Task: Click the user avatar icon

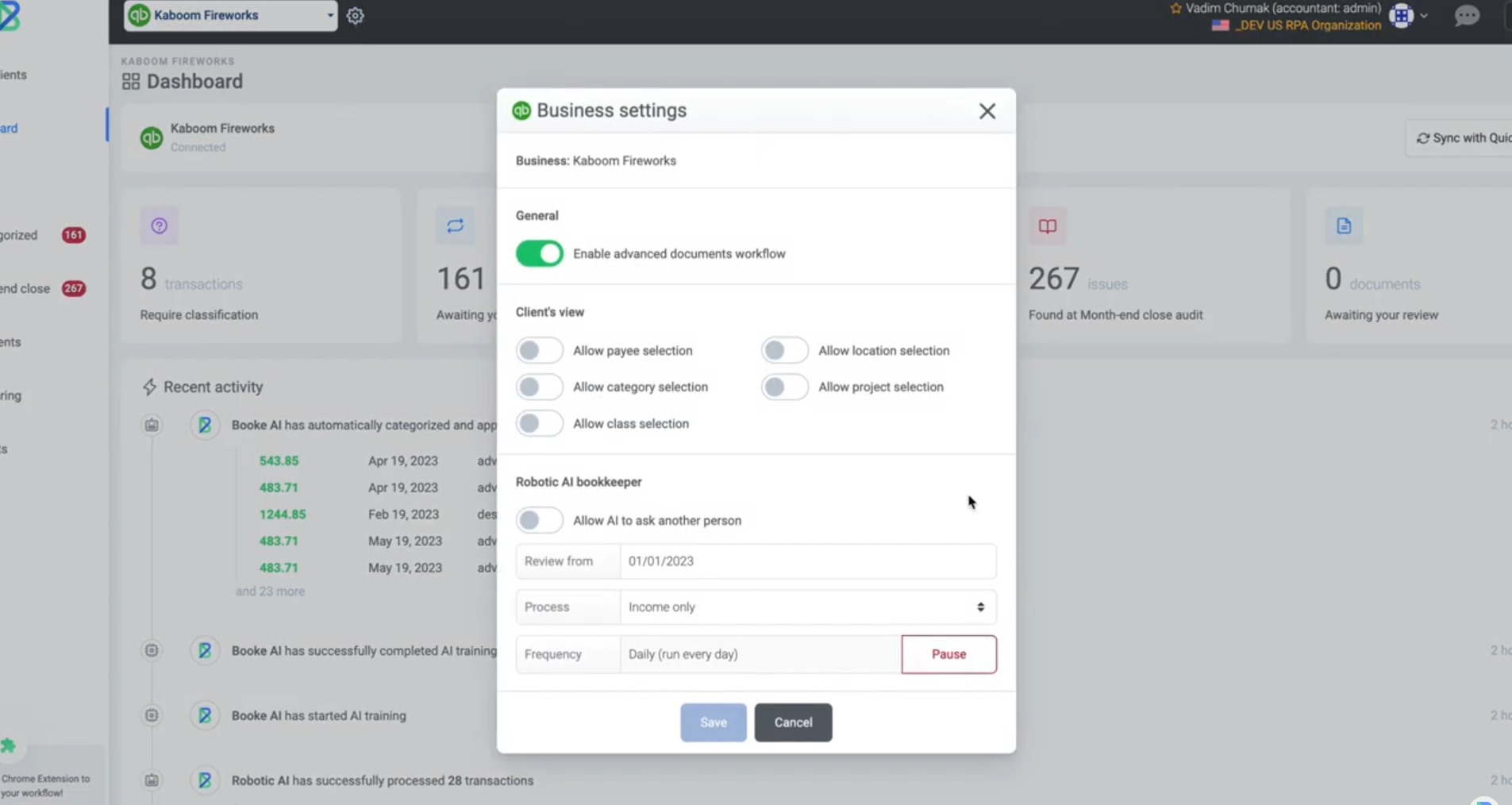Action: 1402,16
